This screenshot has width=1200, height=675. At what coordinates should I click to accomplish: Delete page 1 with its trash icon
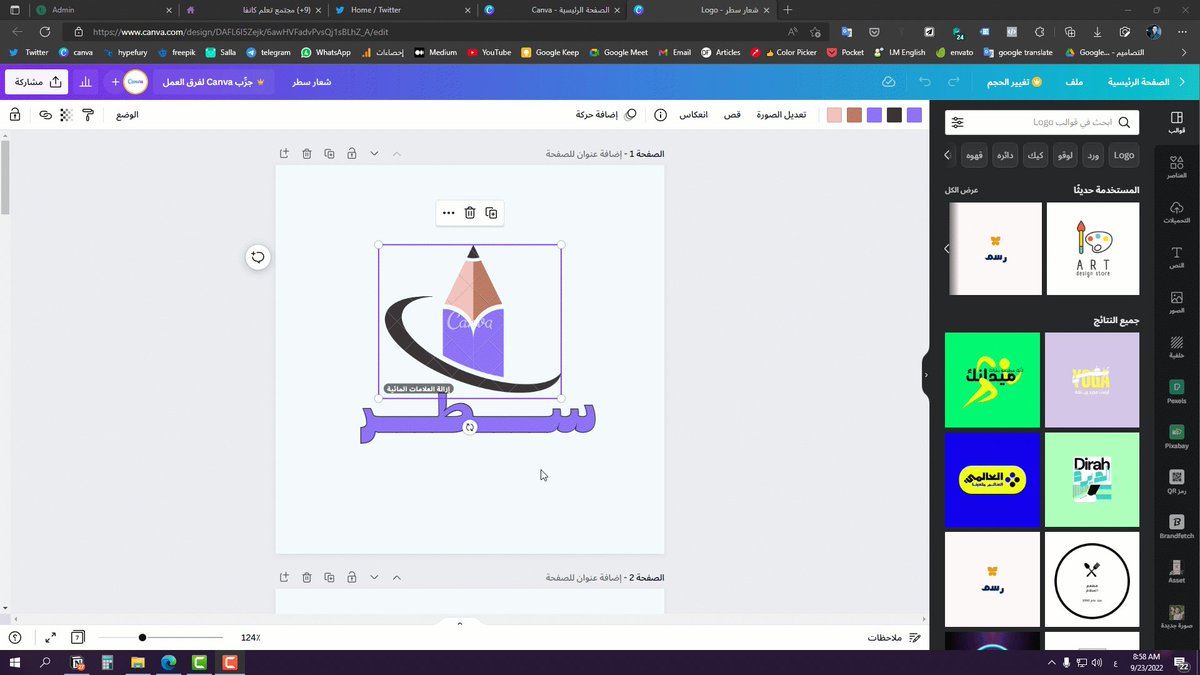[307, 154]
